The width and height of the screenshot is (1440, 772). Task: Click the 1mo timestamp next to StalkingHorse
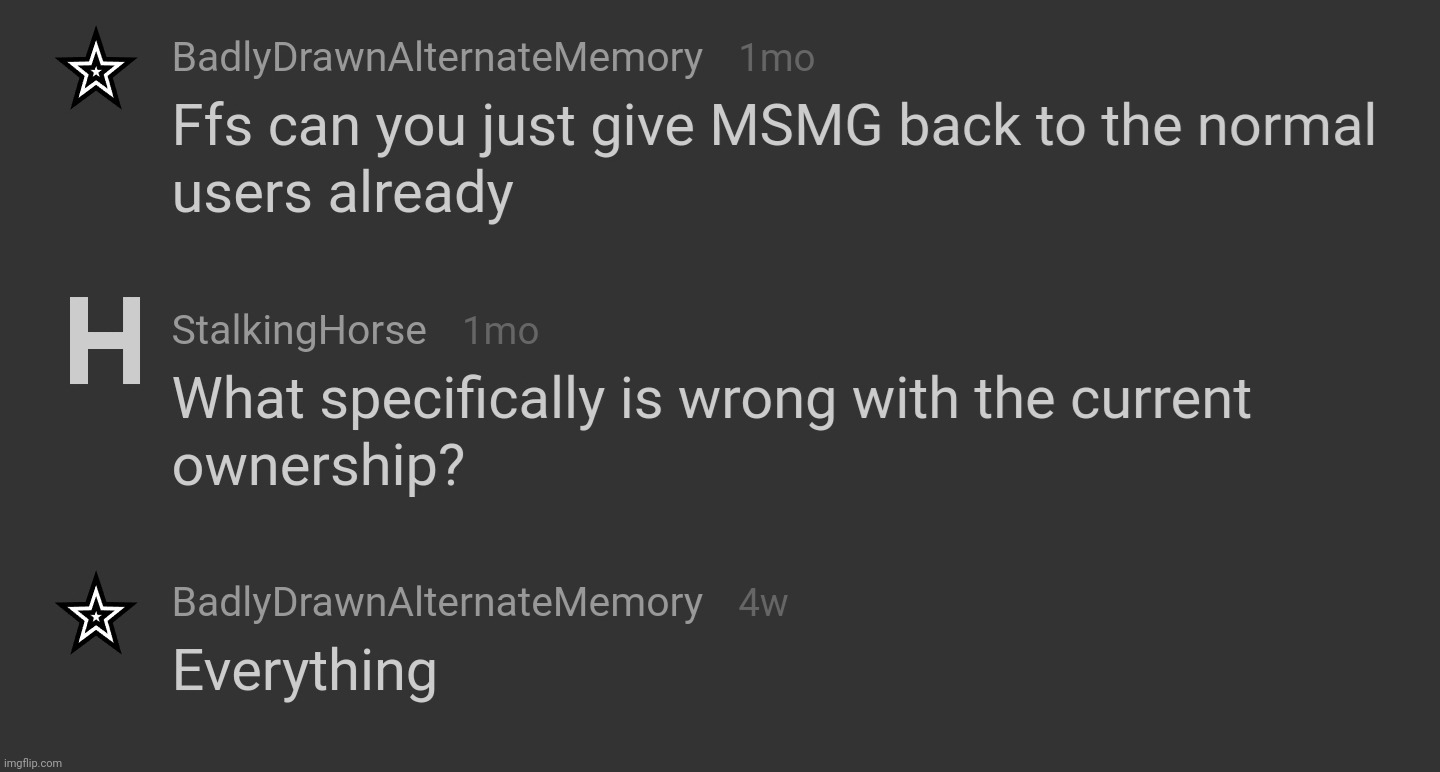click(x=501, y=331)
